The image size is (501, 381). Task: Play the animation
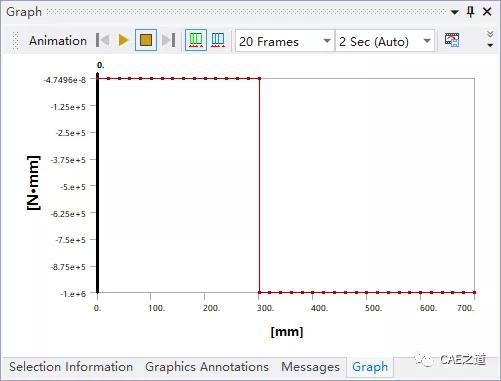123,40
